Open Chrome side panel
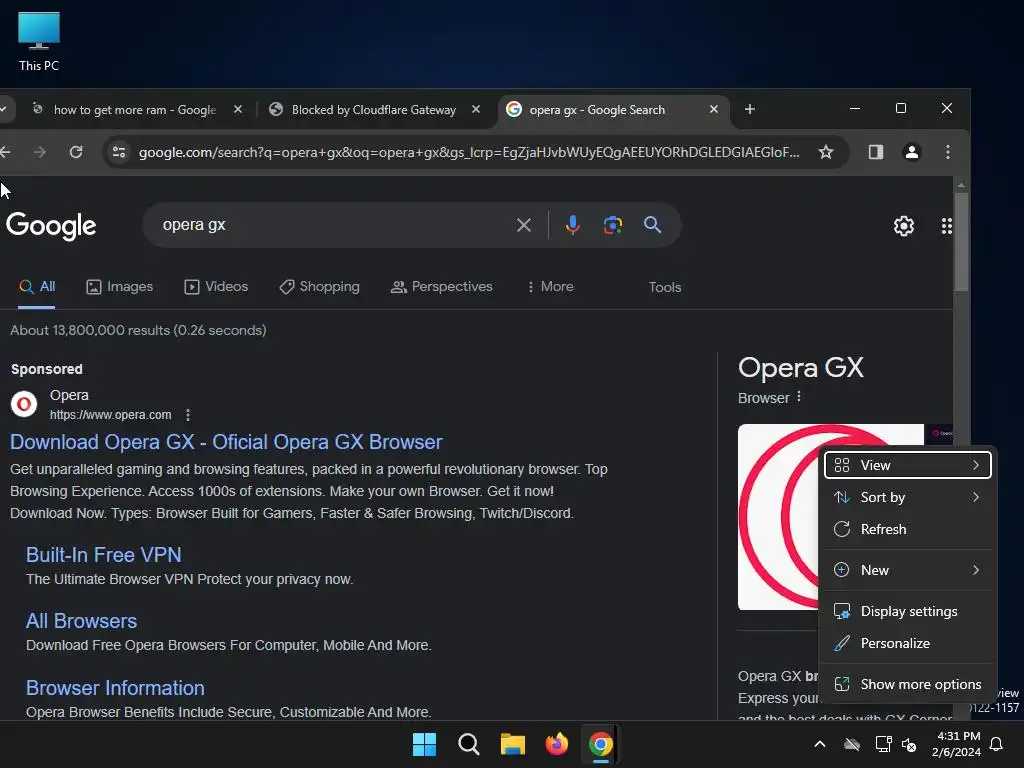 876,152
